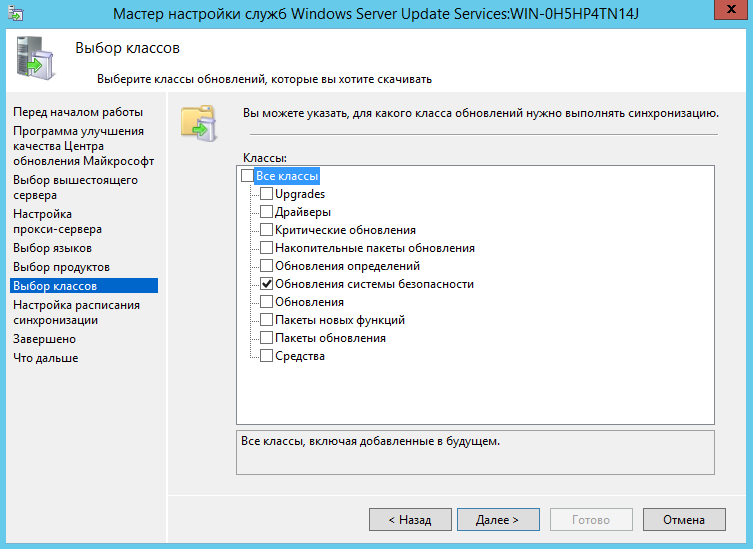753x549 pixels.
Task: Tick the Драйверы checkbox
Action: coord(267,212)
